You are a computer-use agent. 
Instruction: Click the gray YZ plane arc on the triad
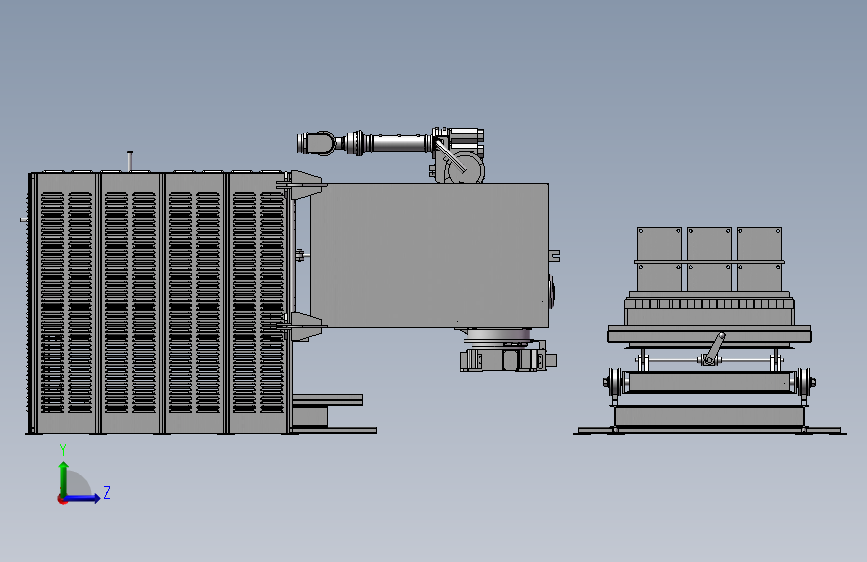tap(79, 483)
